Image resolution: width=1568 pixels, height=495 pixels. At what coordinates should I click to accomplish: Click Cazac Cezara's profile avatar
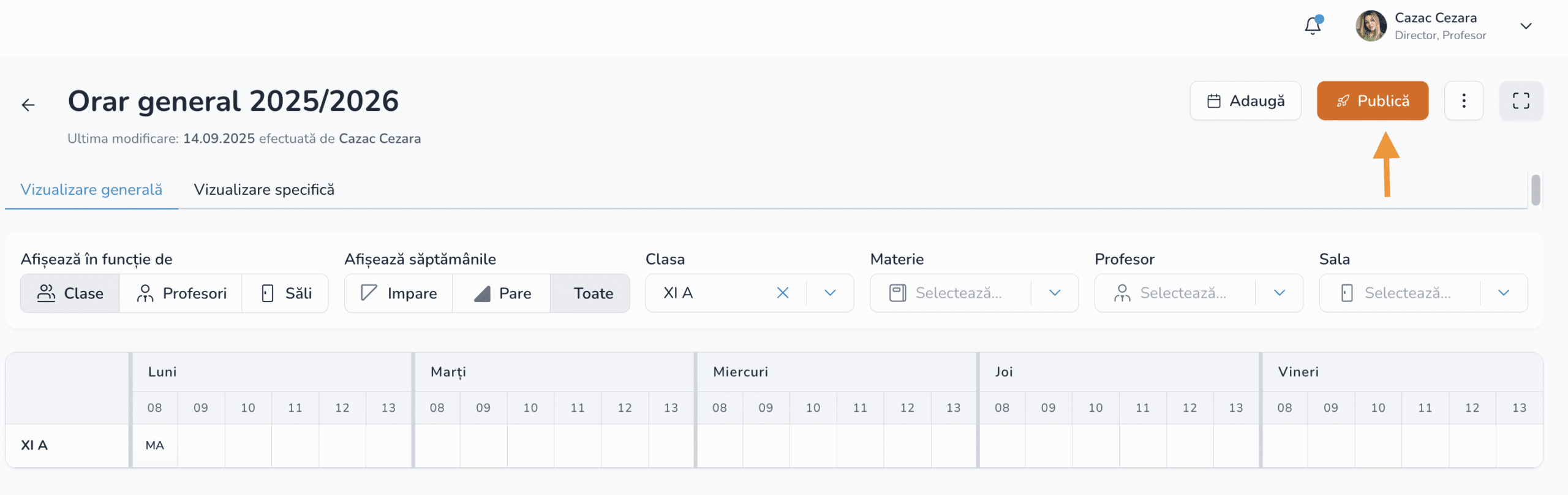[x=1371, y=26]
